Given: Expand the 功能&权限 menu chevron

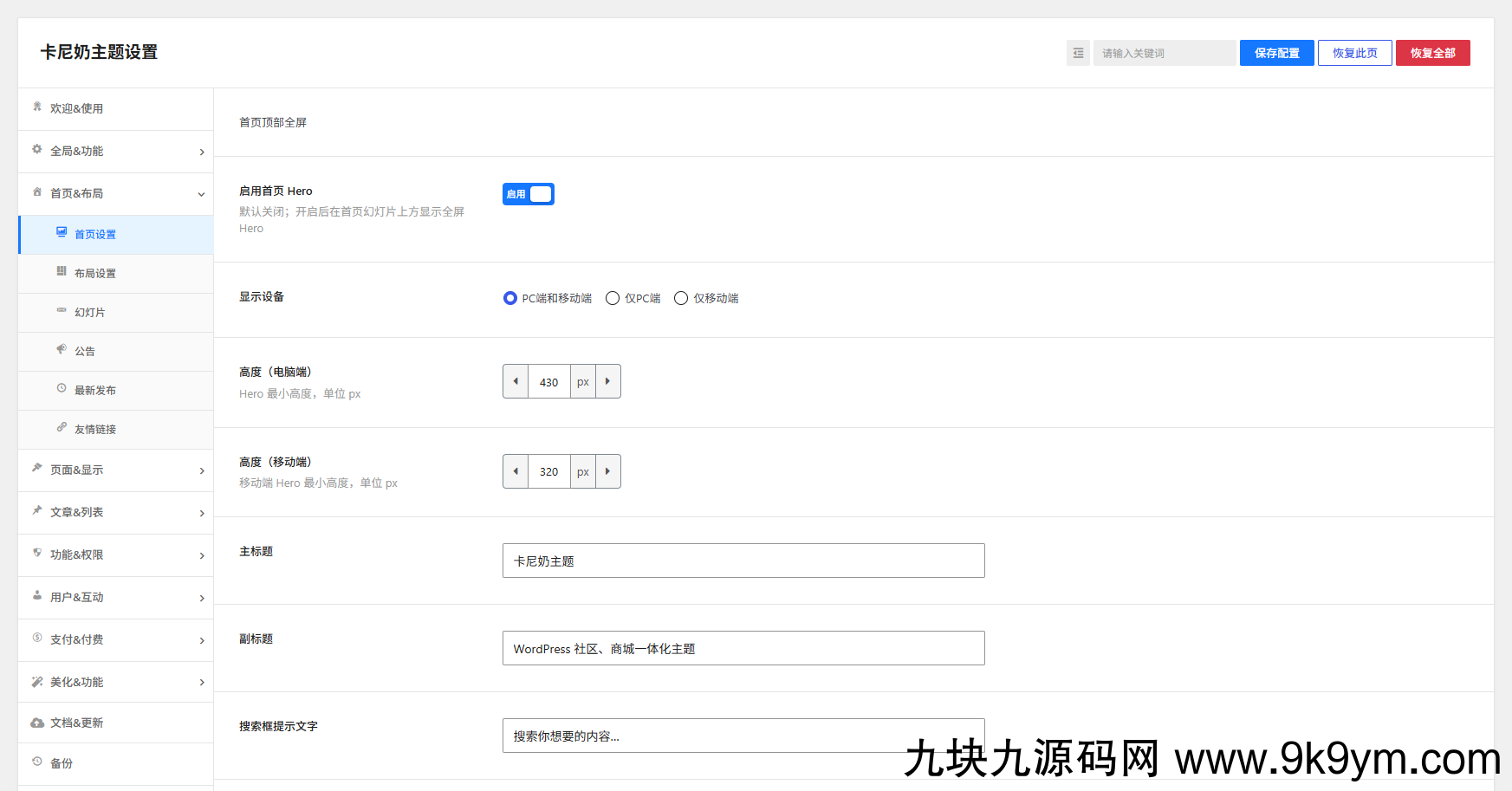Looking at the screenshot, I should 202,555.
